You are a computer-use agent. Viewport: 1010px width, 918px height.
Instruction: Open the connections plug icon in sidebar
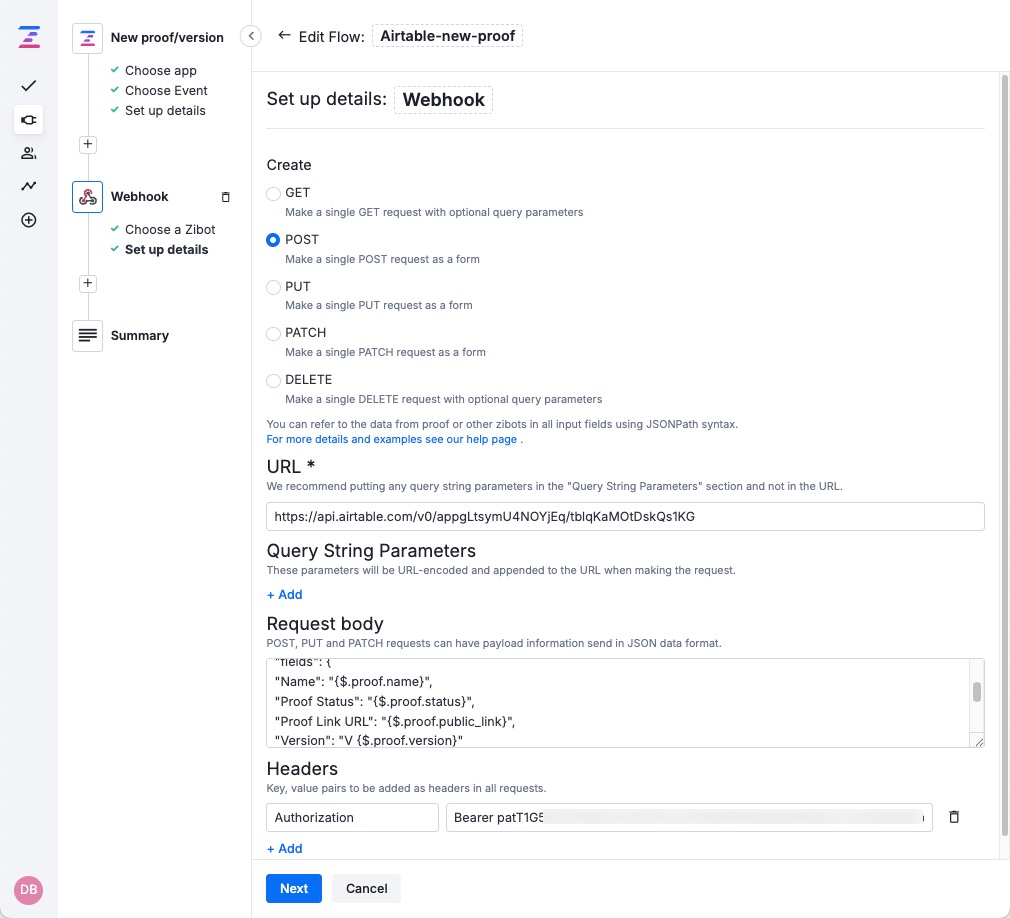click(28, 120)
